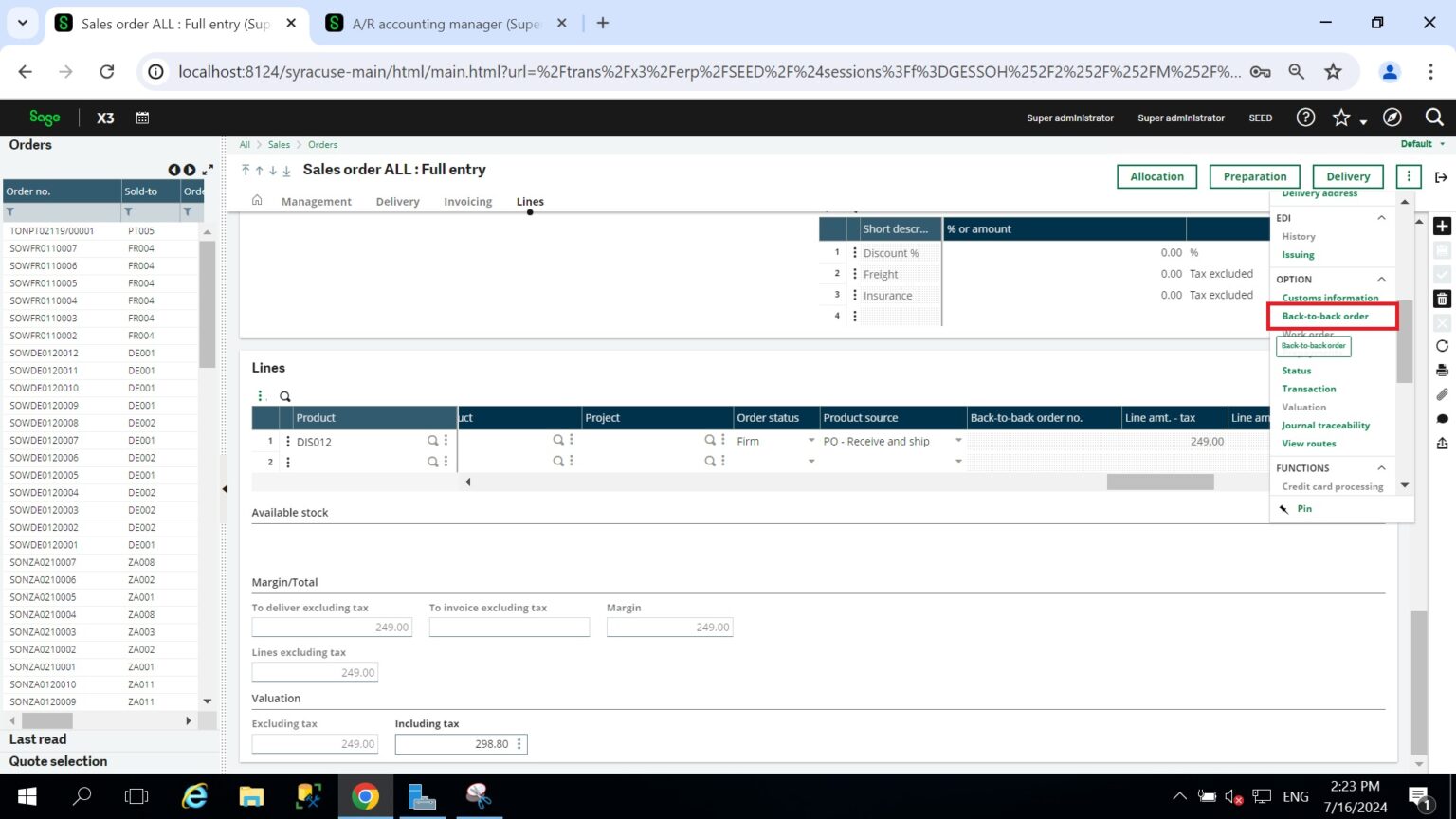1456x819 pixels.
Task: Collapse the FUNCTIONS menu section
Action: tap(1381, 468)
